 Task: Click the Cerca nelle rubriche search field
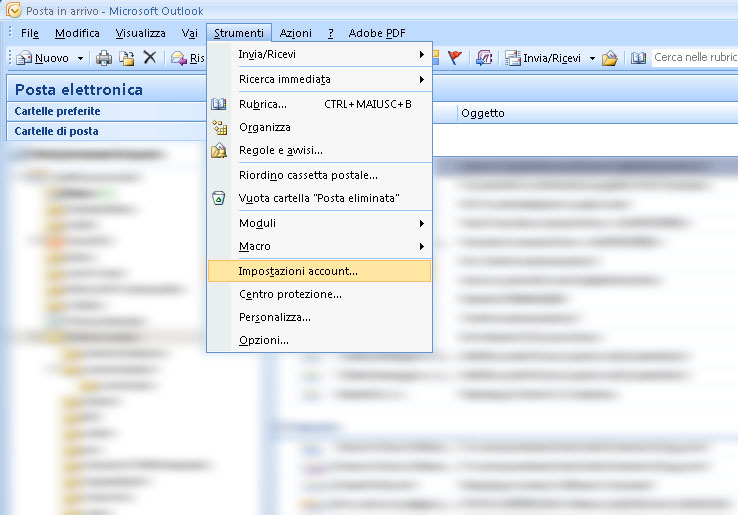(695, 57)
